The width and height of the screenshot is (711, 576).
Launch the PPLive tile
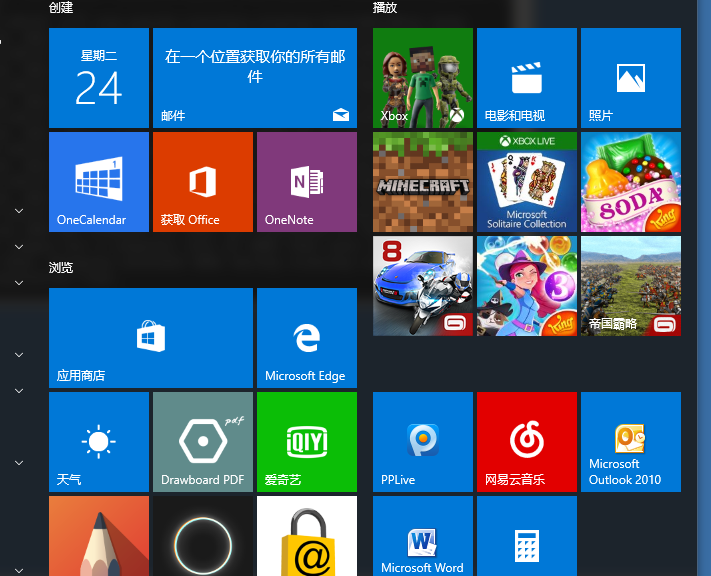(x=423, y=442)
